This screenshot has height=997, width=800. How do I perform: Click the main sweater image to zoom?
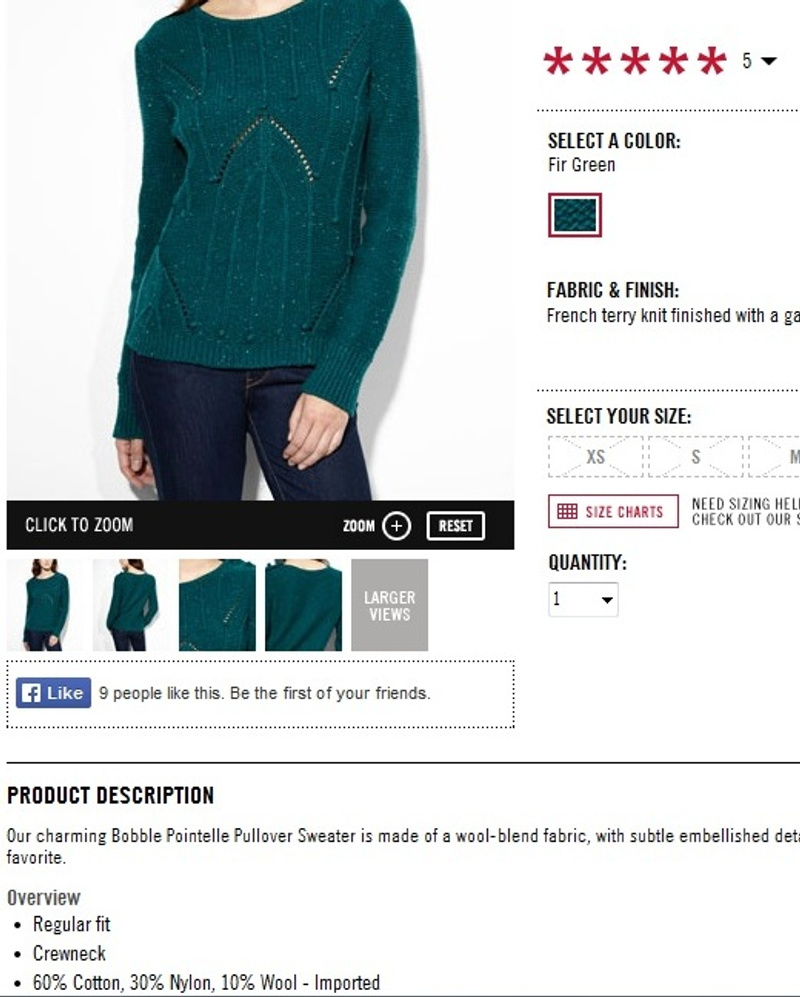(x=260, y=250)
